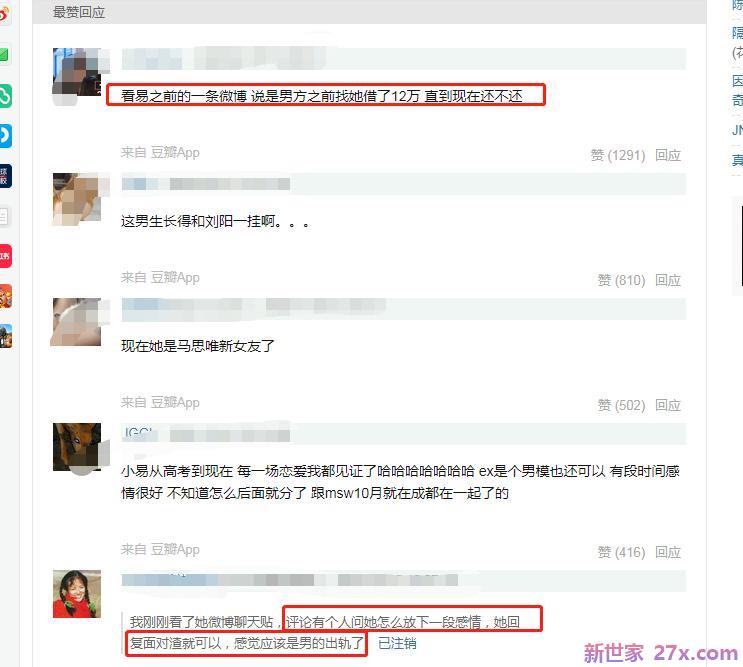Click the blue circular arrow sidebar icon
This screenshot has width=743, height=667.
click(5, 135)
